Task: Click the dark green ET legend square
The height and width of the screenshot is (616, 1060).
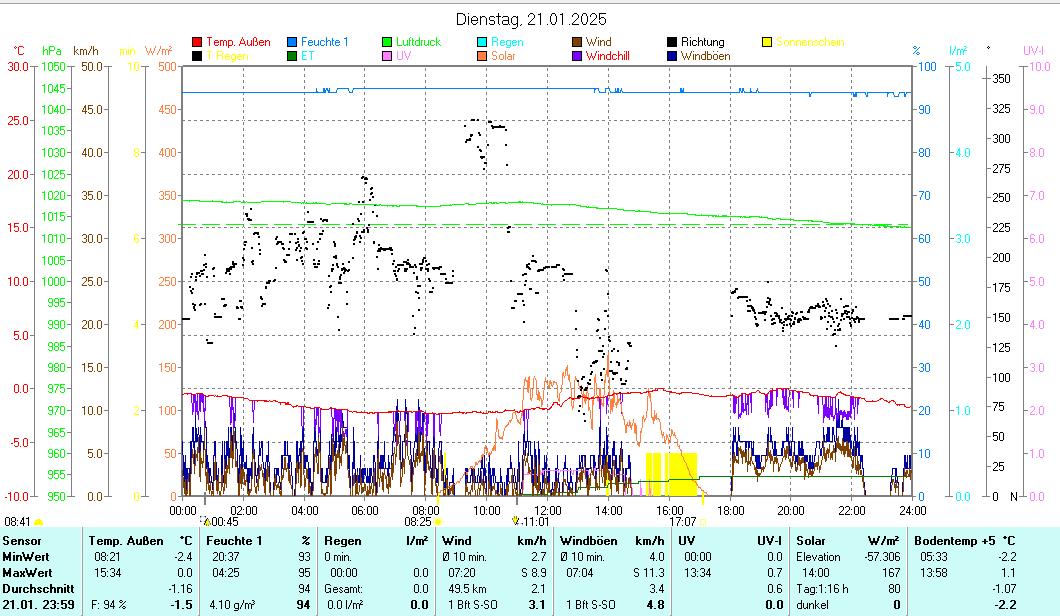Action: click(x=293, y=57)
